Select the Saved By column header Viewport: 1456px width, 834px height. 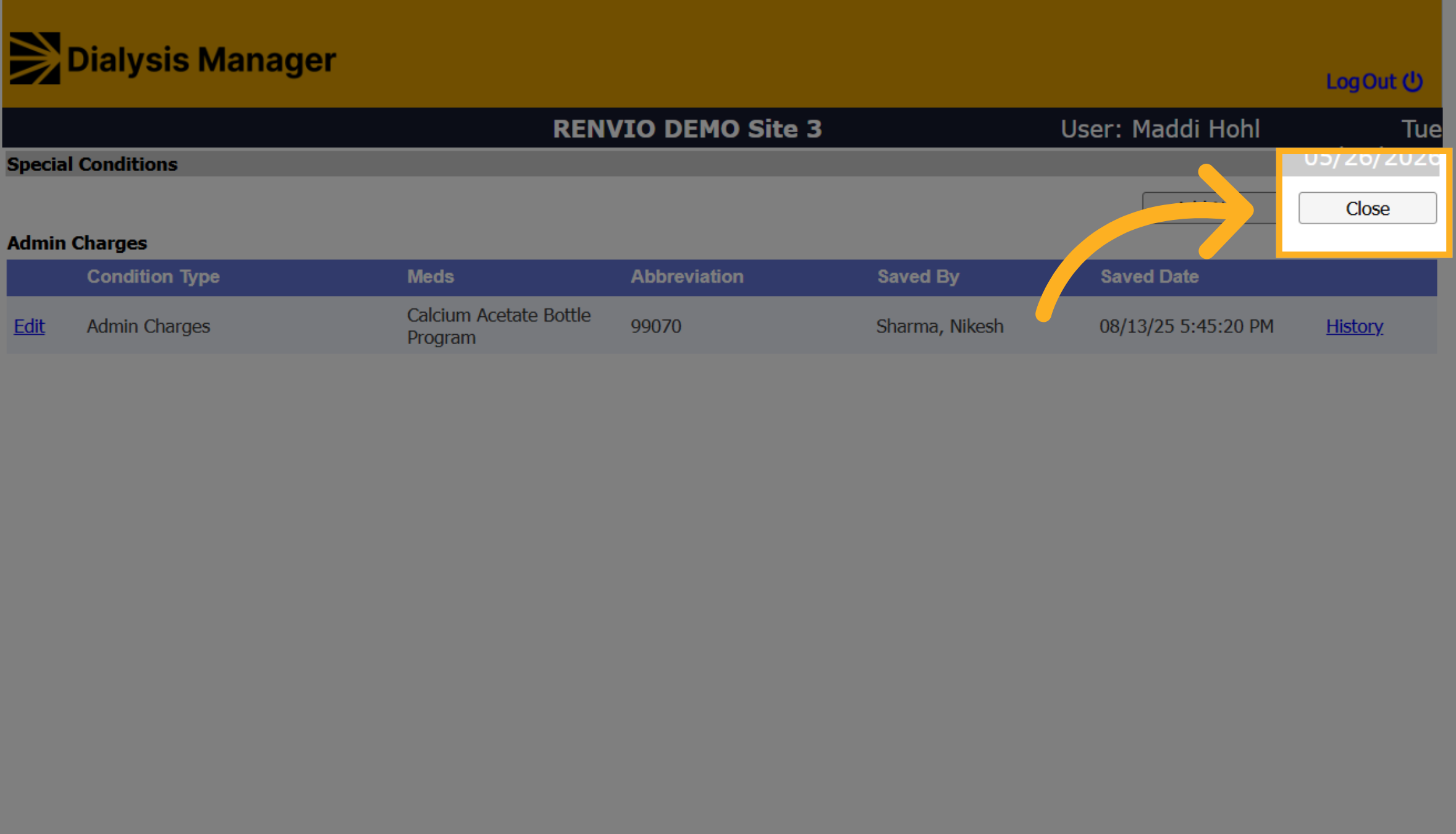[x=918, y=276]
